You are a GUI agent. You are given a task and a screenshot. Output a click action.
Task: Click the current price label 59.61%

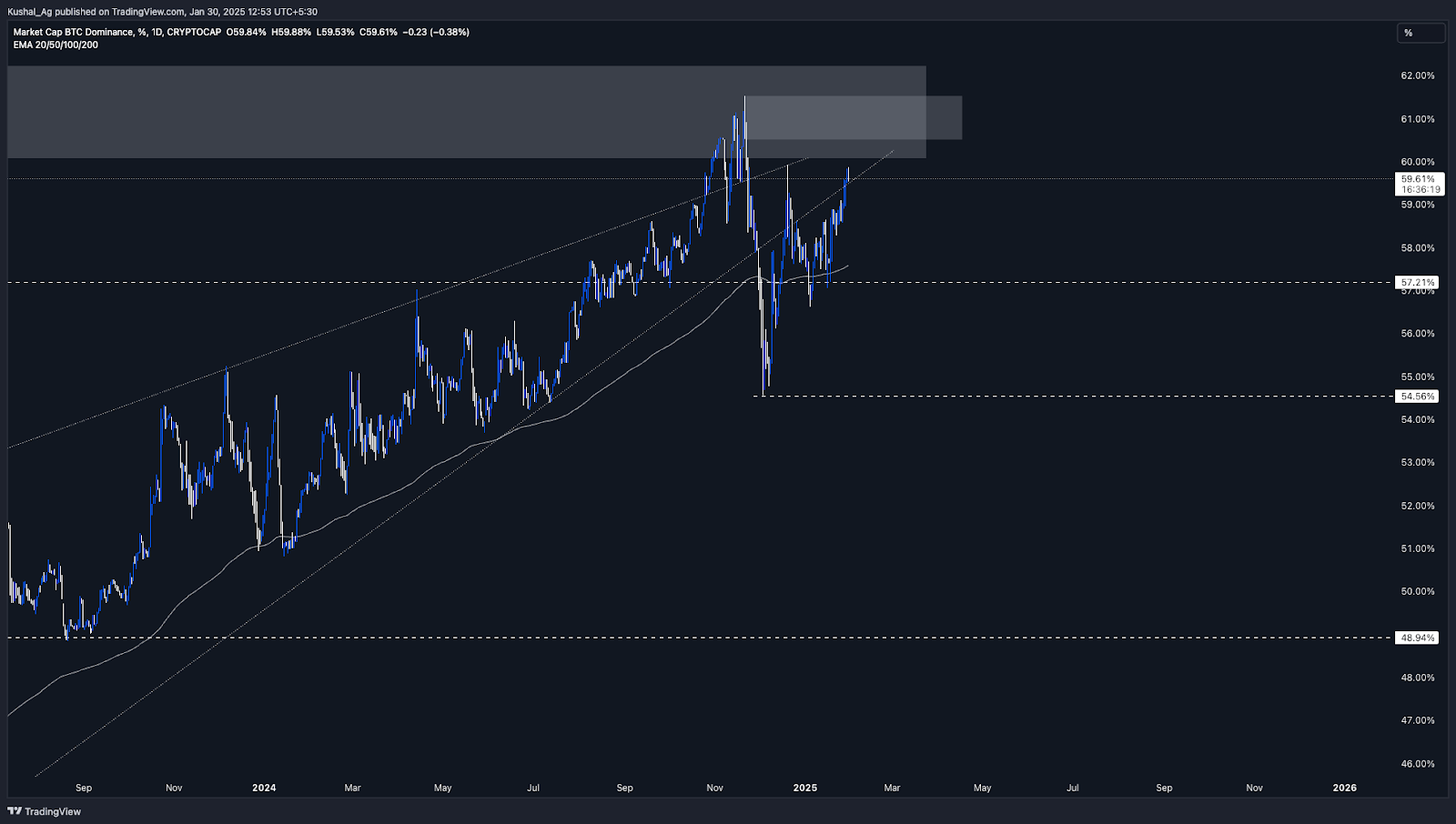click(x=1418, y=179)
